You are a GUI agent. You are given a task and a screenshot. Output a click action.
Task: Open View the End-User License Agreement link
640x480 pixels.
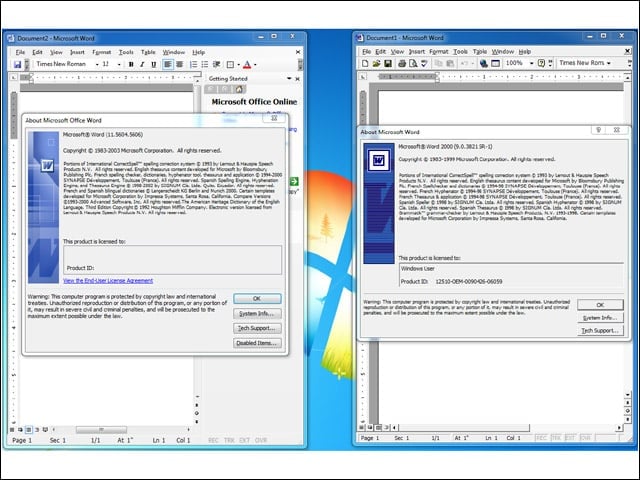(108, 280)
